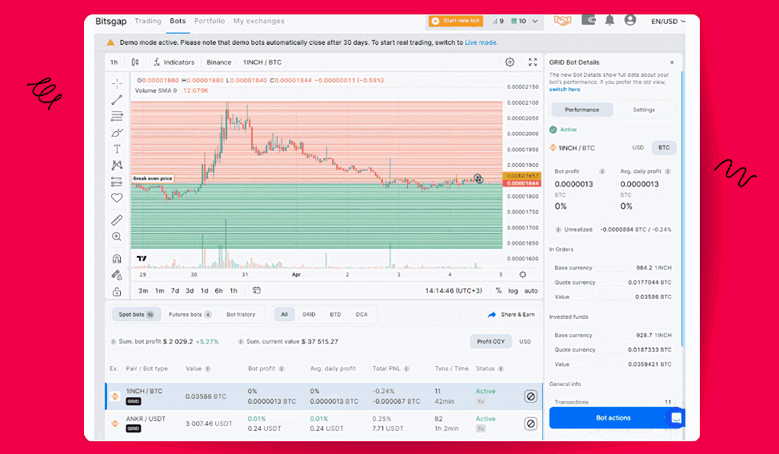Toggle lock all drawing tools
The width and height of the screenshot is (779, 454).
click(x=117, y=291)
